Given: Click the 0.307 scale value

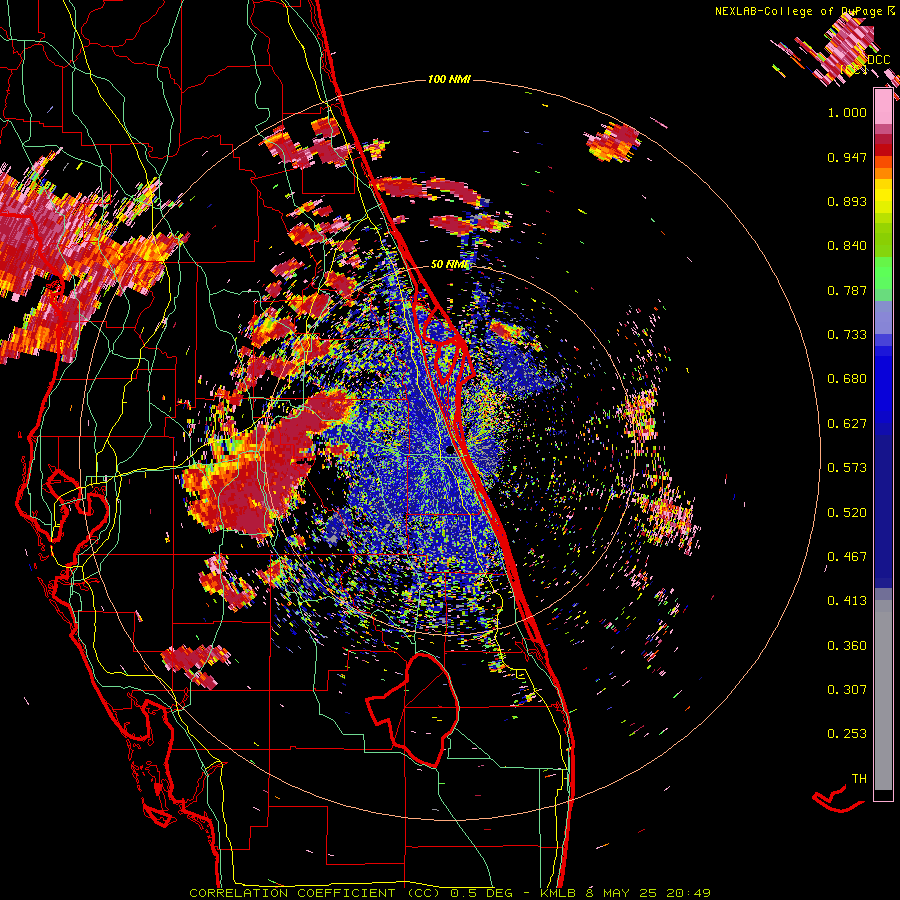Looking at the screenshot, I should point(847,690).
